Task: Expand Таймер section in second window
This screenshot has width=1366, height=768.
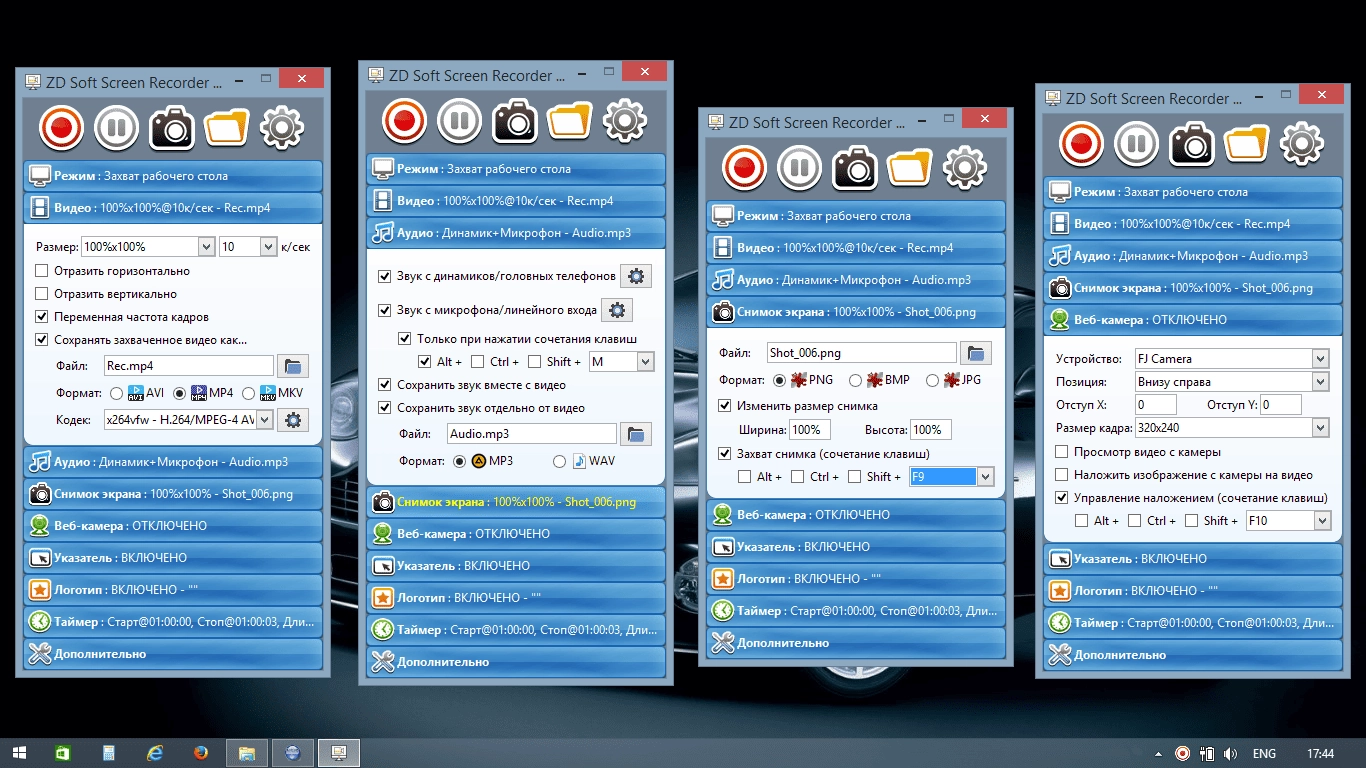Action: tap(516, 630)
